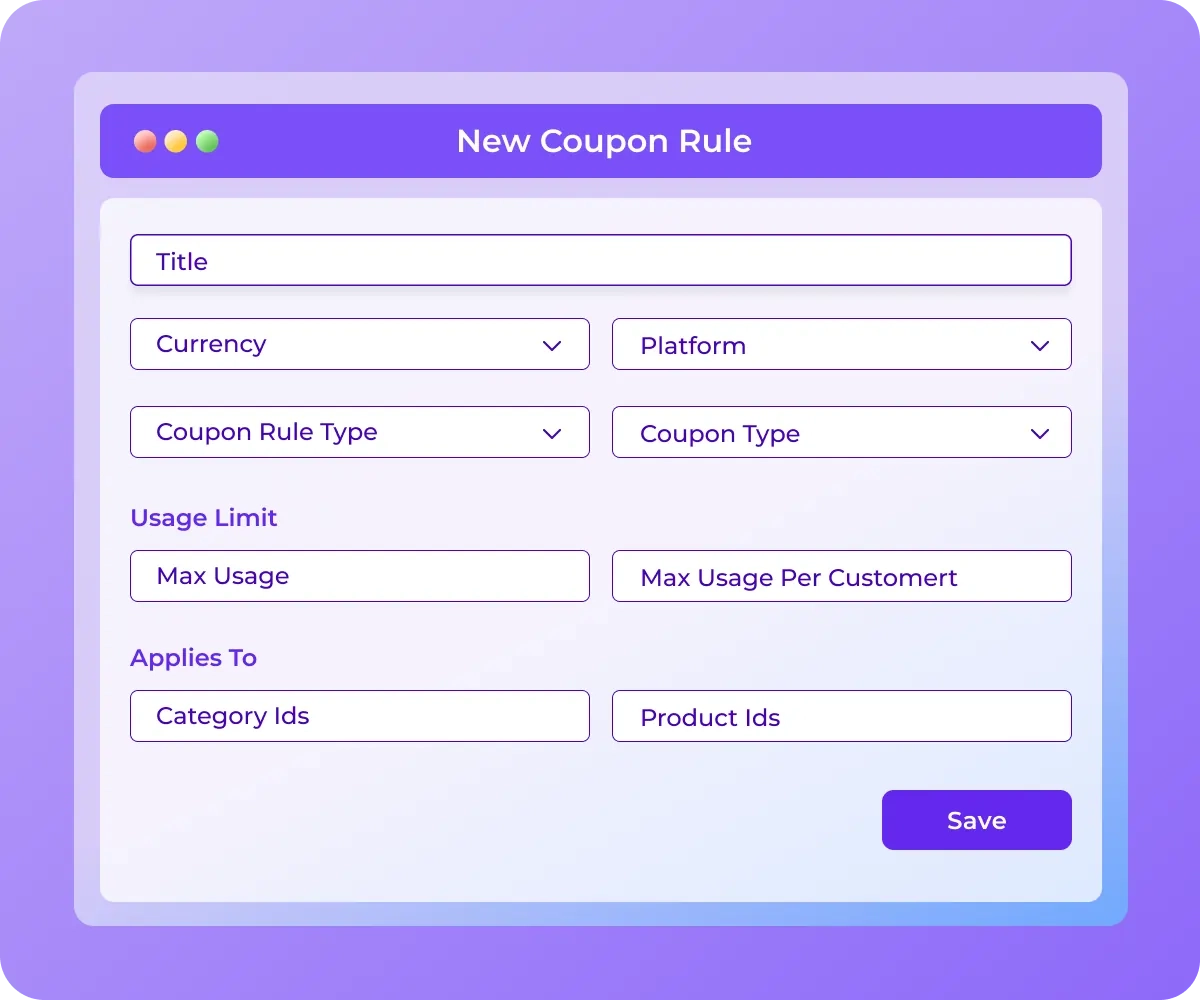Click the Max Usage Per Customert field
This screenshot has width=1200, height=1000.
(842, 576)
